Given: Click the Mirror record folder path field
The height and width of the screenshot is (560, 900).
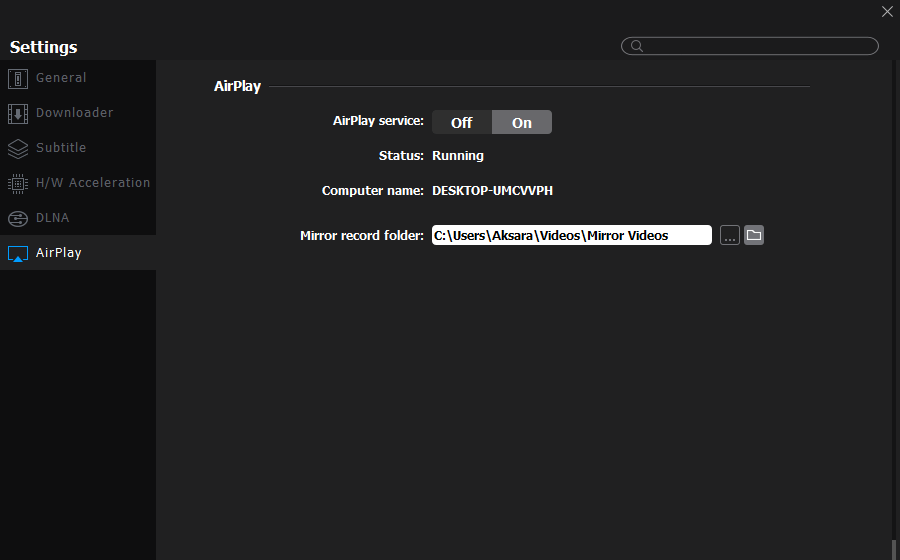Looking at the screenshot, I should pyautogui.click(x=572, y=235).
